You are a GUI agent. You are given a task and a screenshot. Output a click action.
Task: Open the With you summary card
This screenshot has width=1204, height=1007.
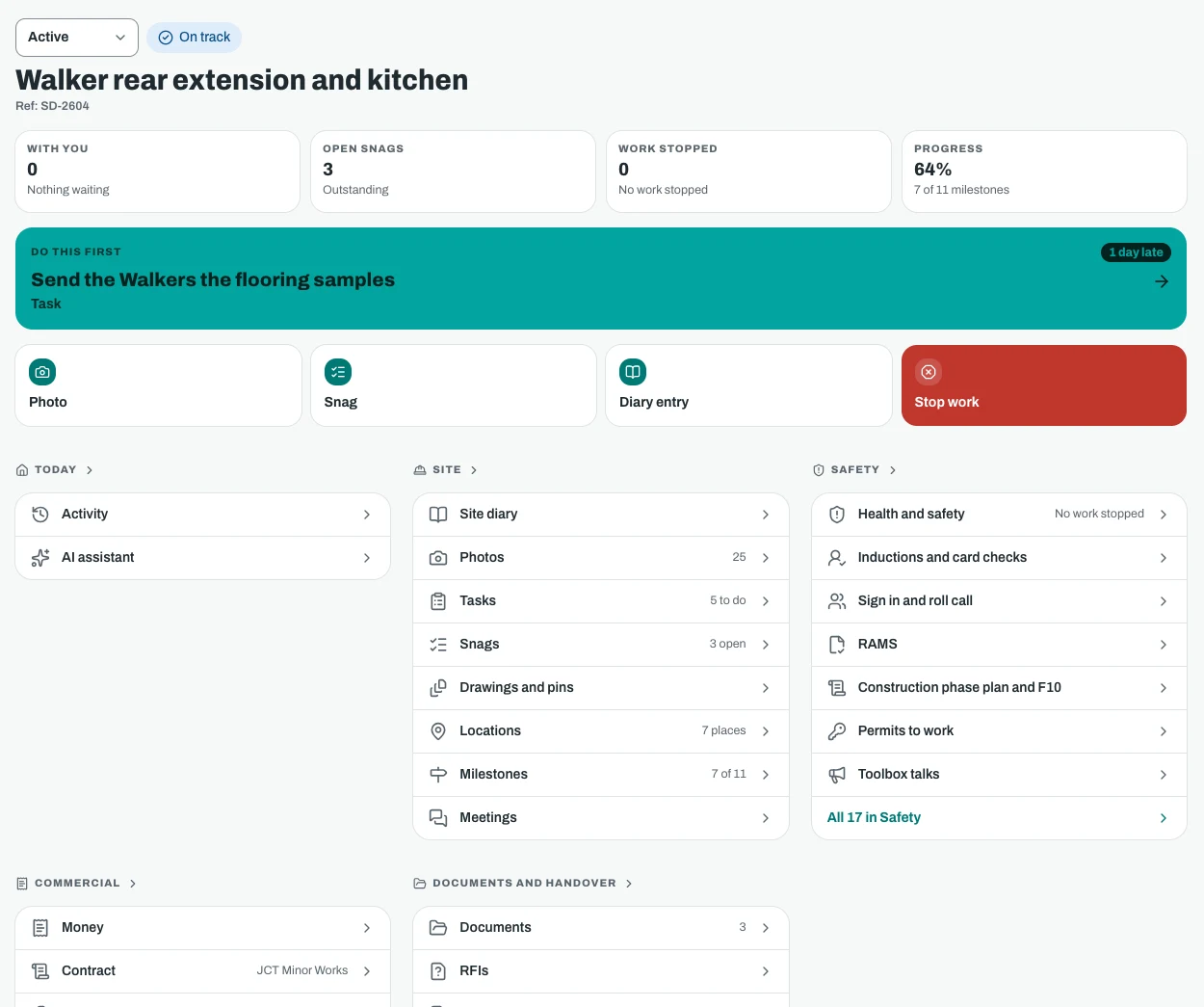coord(158,172)
